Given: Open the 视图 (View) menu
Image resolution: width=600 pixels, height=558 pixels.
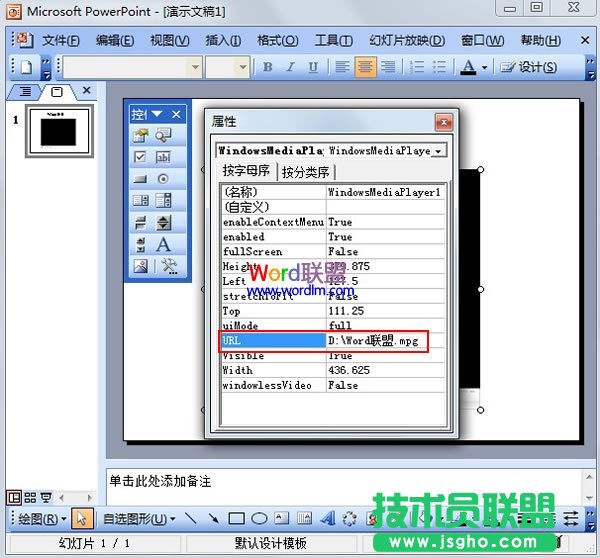Looking at the screenshot, I should pyautogui.click(x=170, y=40).
